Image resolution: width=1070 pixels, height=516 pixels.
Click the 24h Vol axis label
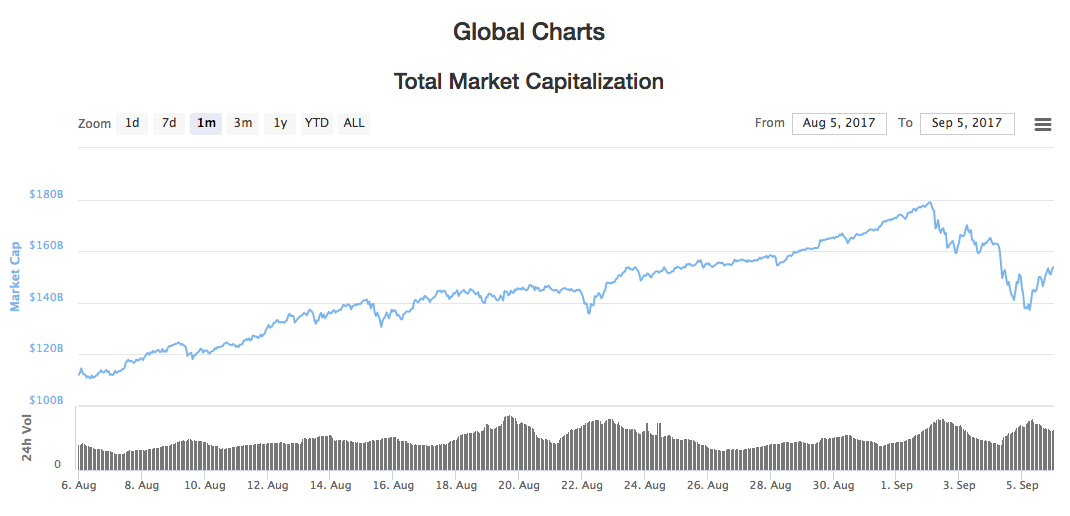(x=29, y=438)
